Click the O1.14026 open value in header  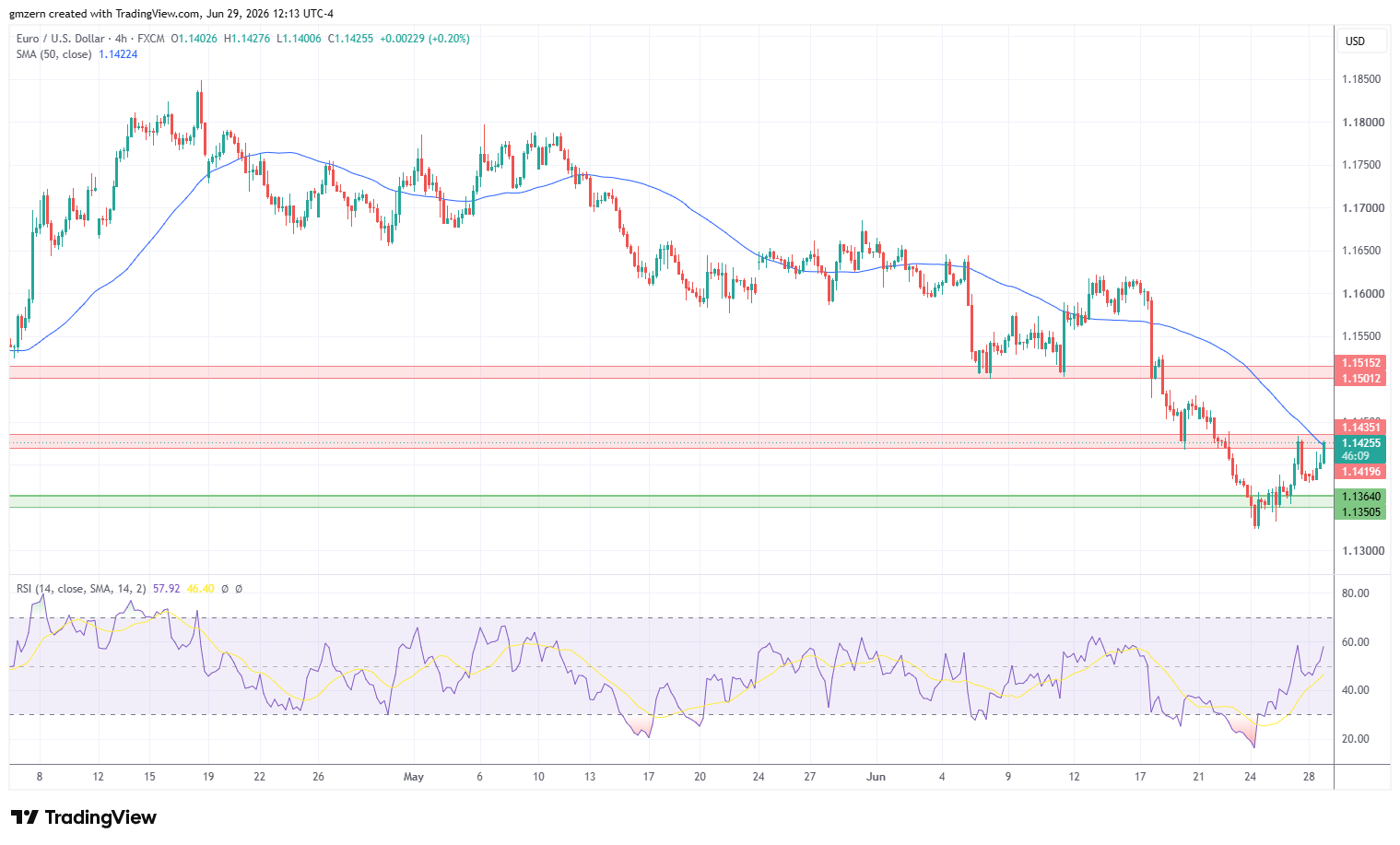pos(194,39)
